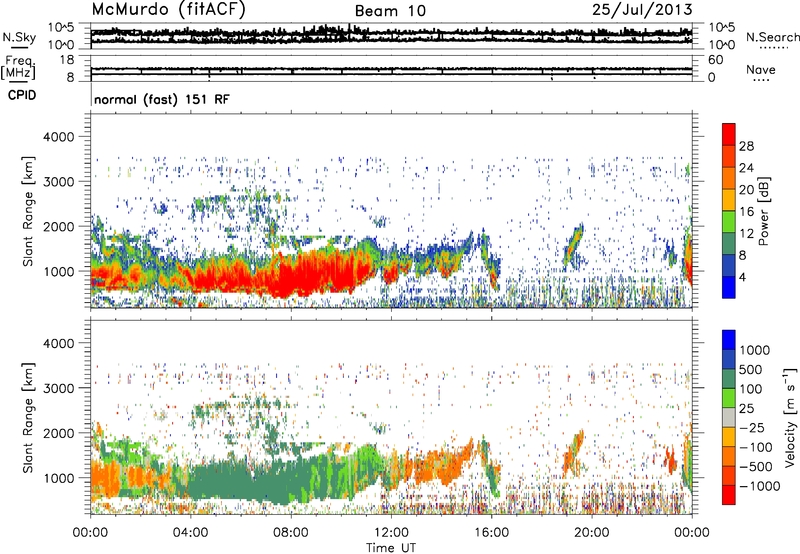
Task: Click the 18 tick on frequency axis
Action: 67,60
